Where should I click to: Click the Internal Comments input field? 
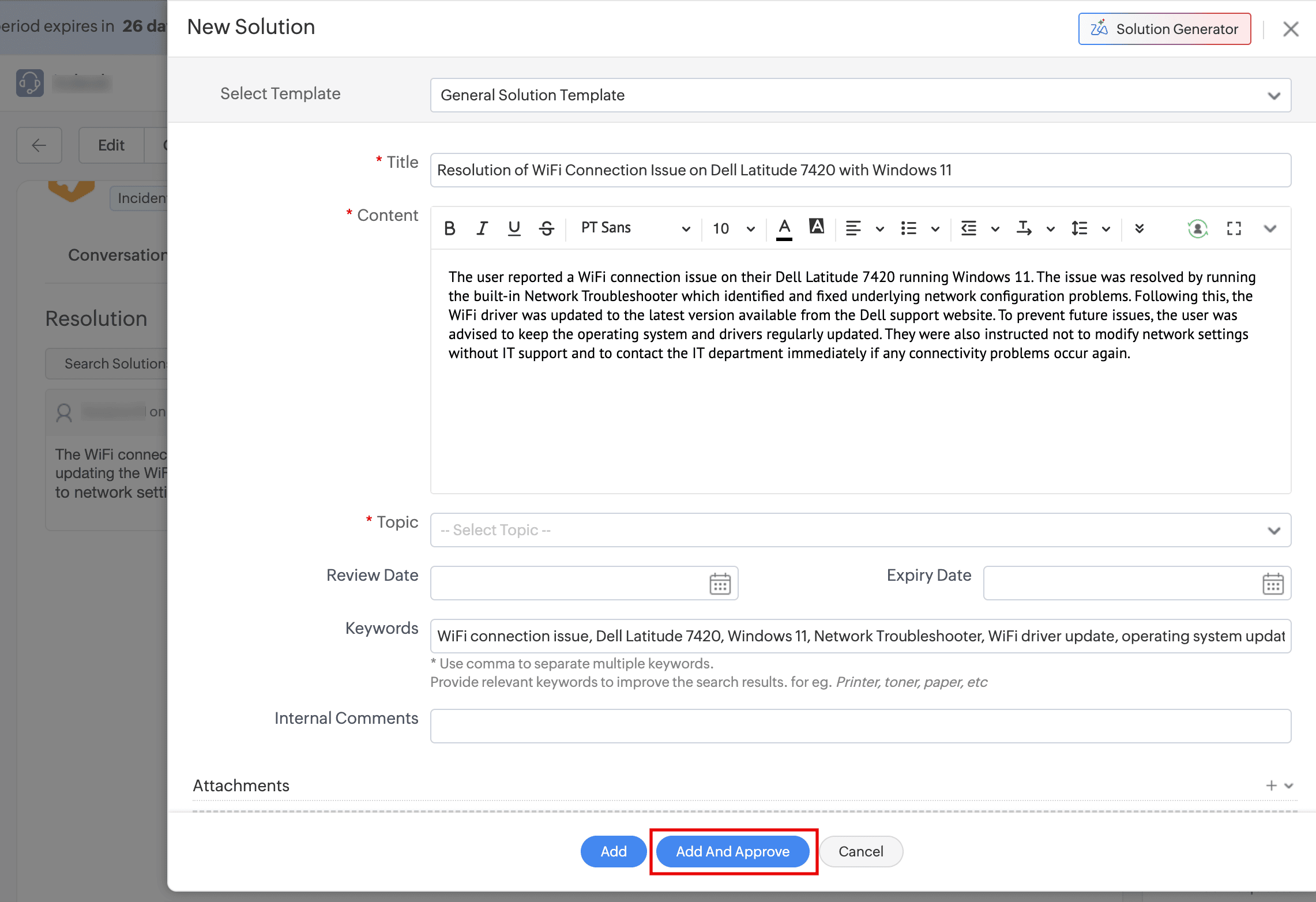860,726
